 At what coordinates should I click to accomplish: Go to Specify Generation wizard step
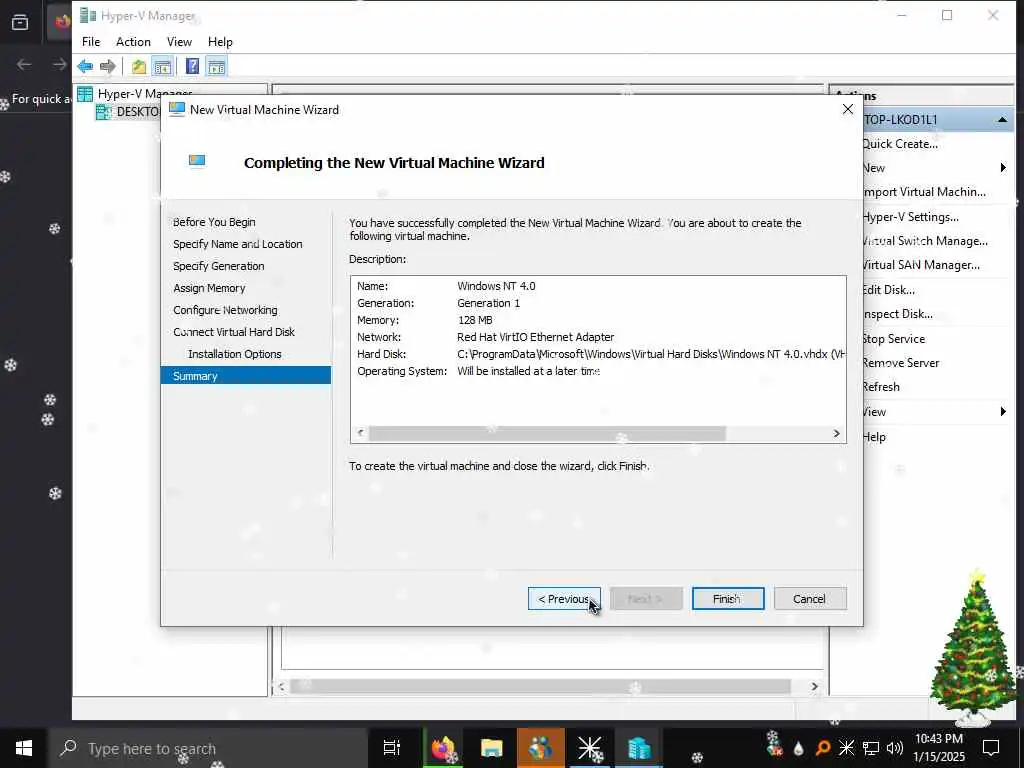pyautogui.click(x=219, y=266)
